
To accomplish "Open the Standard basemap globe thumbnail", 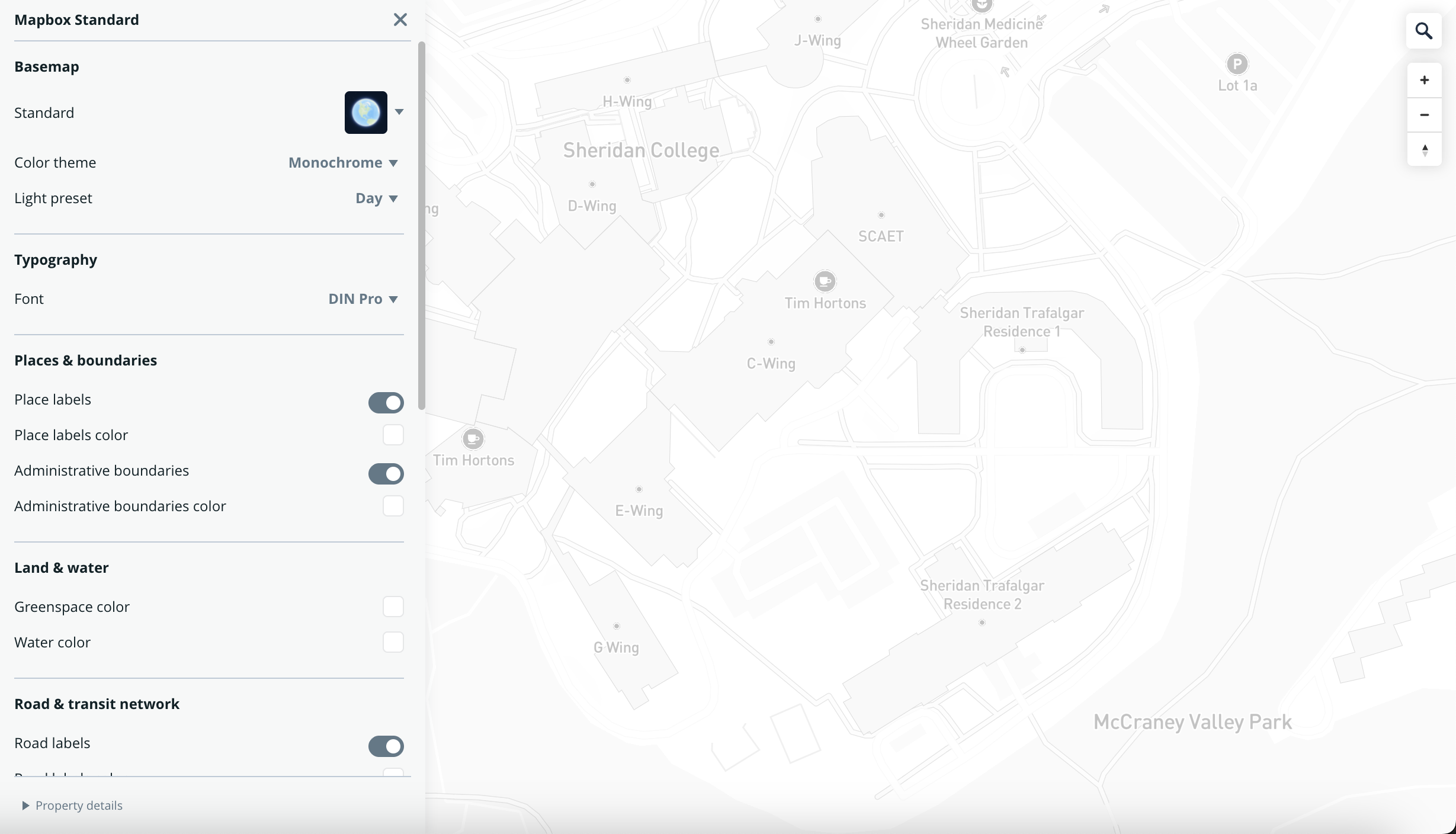I will pyautogui.click(x=365, y=113).
